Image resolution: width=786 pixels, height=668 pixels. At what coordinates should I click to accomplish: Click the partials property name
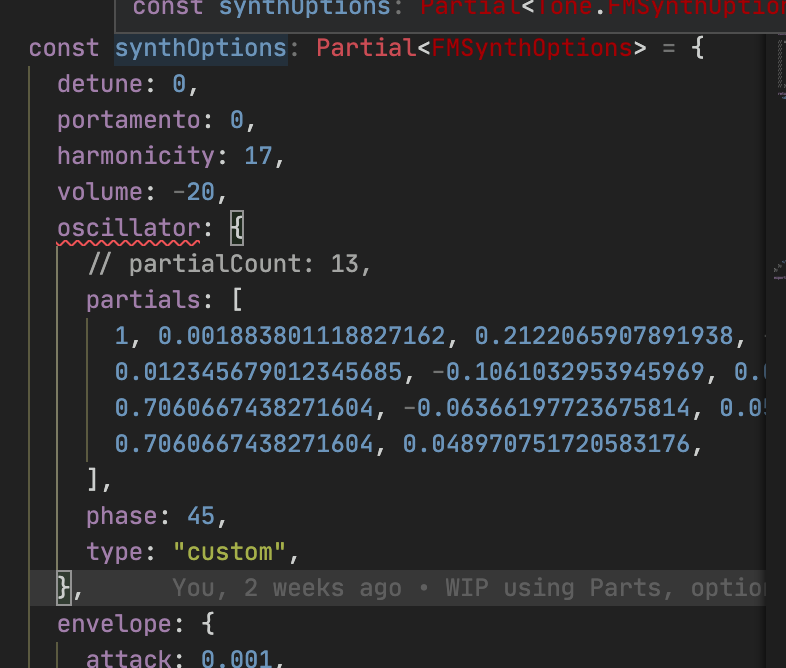tap(143, 300)
